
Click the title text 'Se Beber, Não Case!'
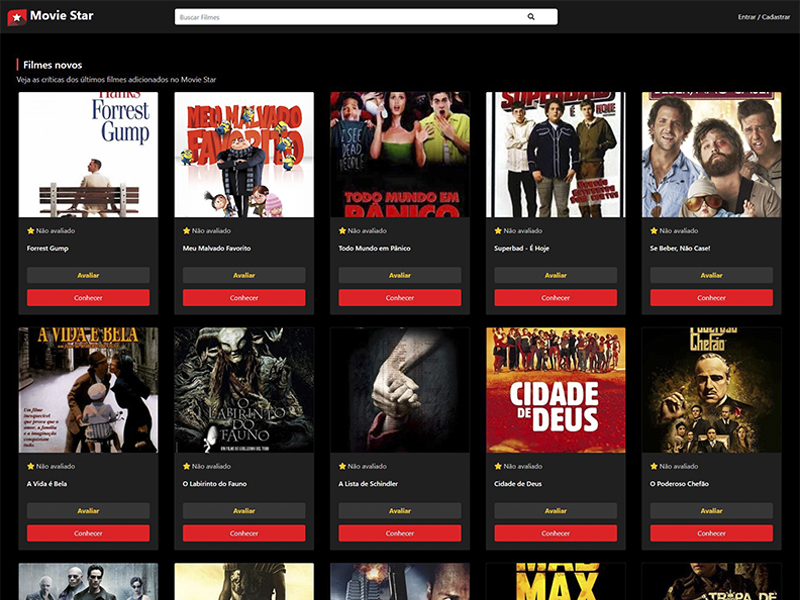pyautogui.click(x=680, y=248)
